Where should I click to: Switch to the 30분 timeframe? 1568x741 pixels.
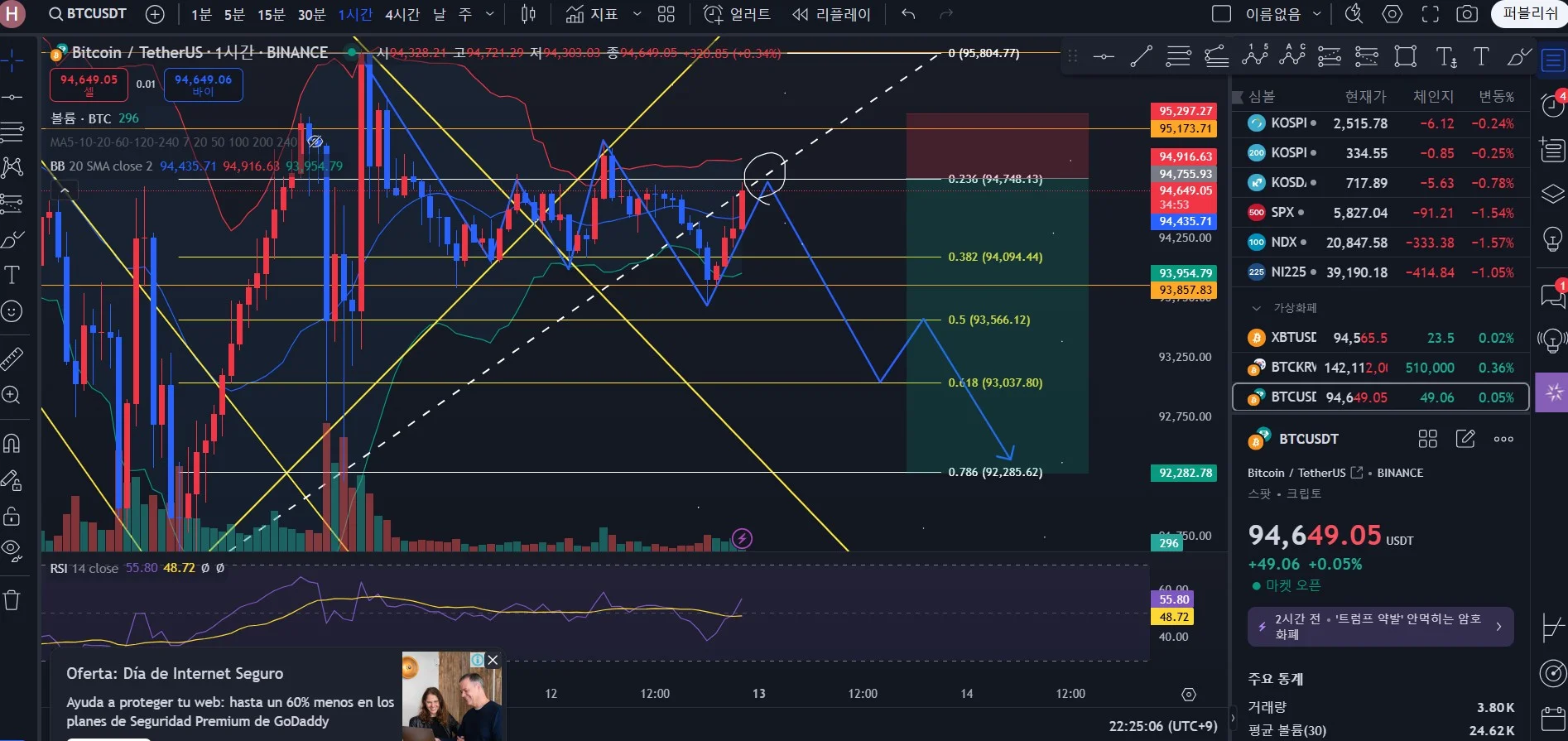tap(311, 14)
